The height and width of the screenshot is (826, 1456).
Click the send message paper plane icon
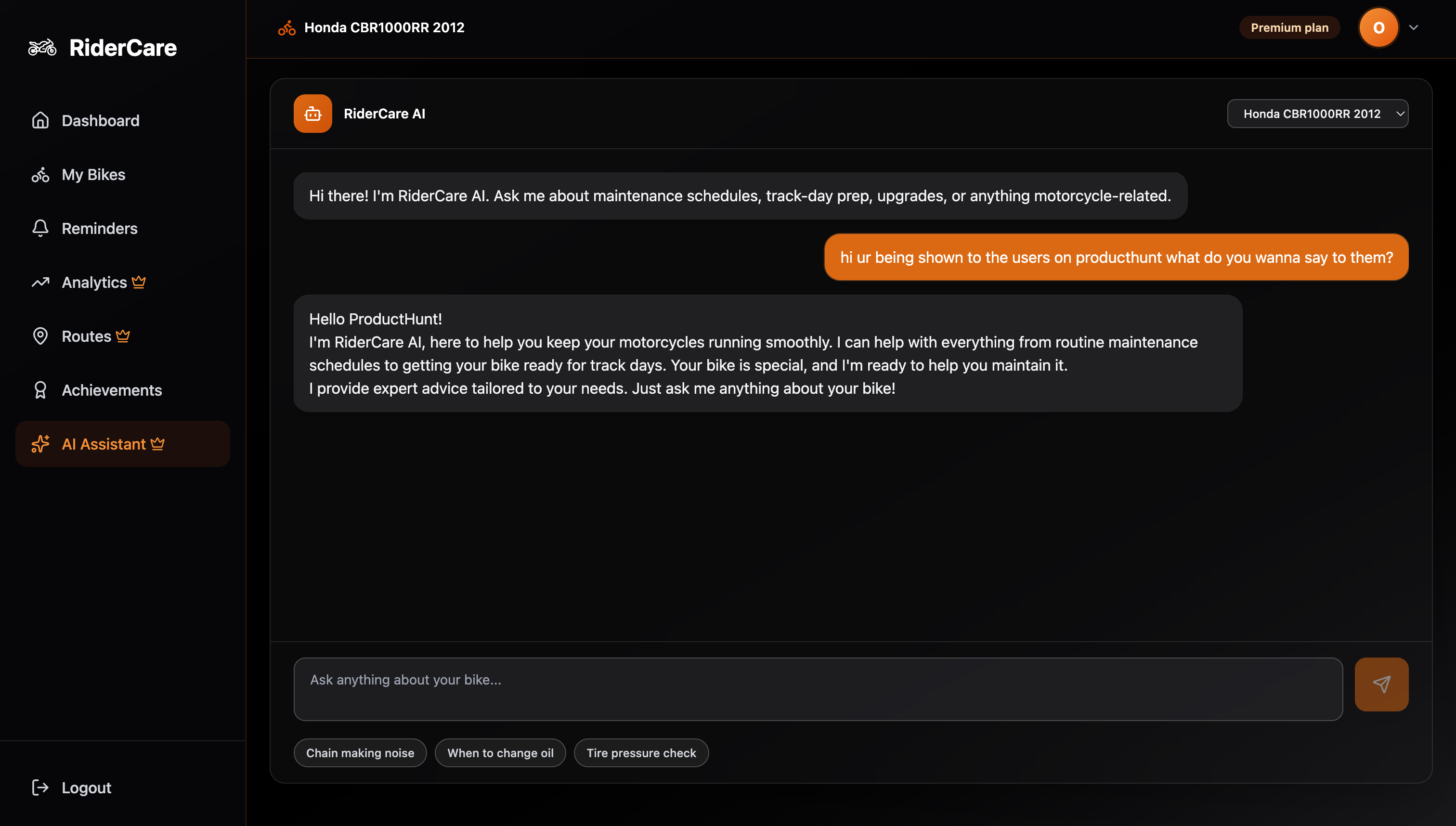1382,684
